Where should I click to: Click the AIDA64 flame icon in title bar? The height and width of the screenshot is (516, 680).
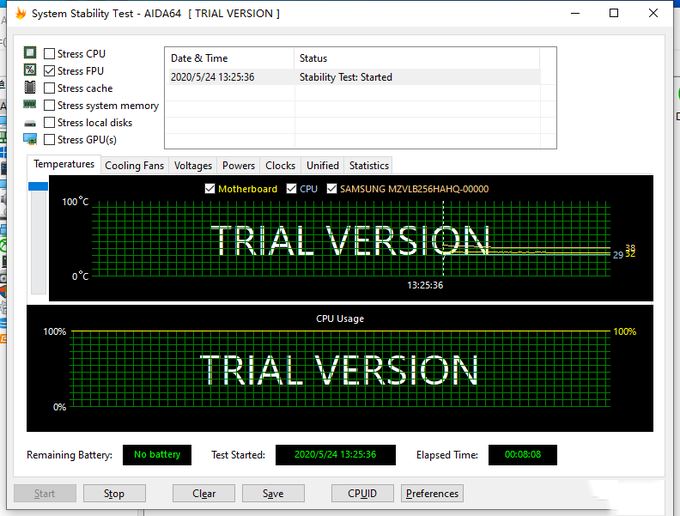click(20, 13)
